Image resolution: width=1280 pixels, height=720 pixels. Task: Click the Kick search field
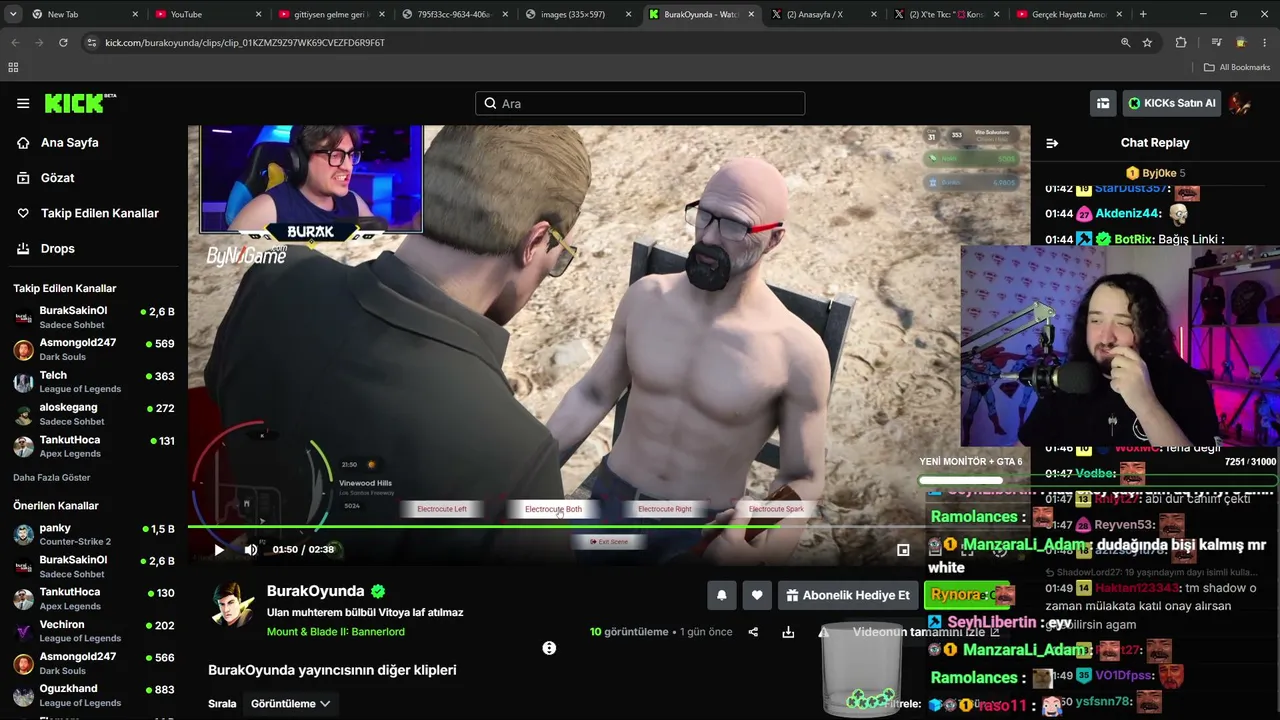point(640,103)
